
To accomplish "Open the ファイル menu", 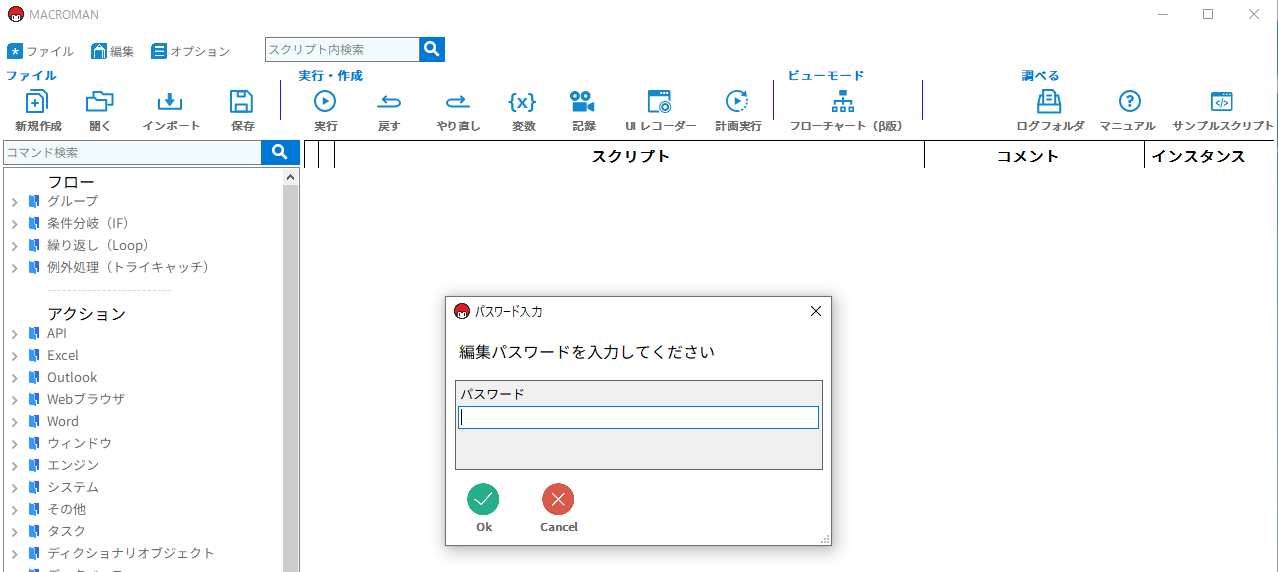I will coord(41,51).
